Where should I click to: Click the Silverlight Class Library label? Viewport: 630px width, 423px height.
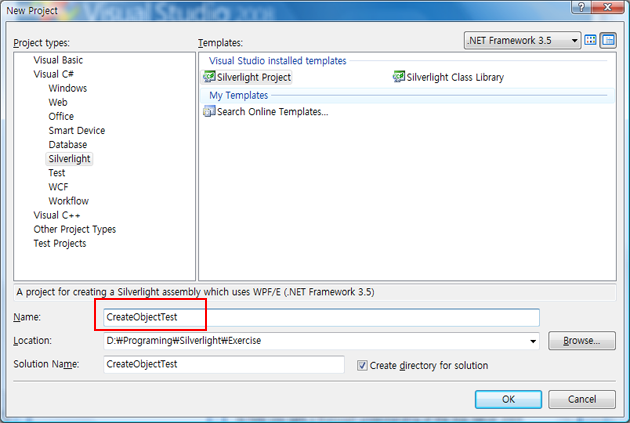point(455,77)
